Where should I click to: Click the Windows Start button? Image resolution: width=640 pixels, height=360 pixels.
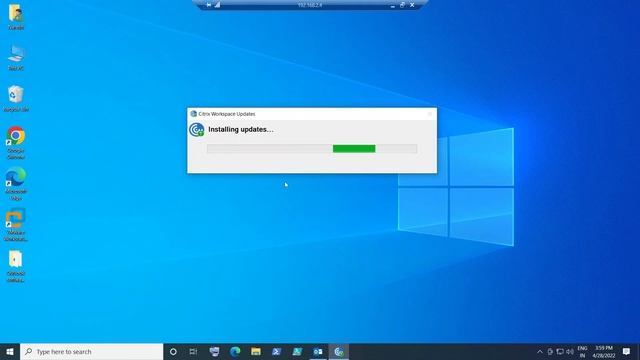click(x=10, y=351)
